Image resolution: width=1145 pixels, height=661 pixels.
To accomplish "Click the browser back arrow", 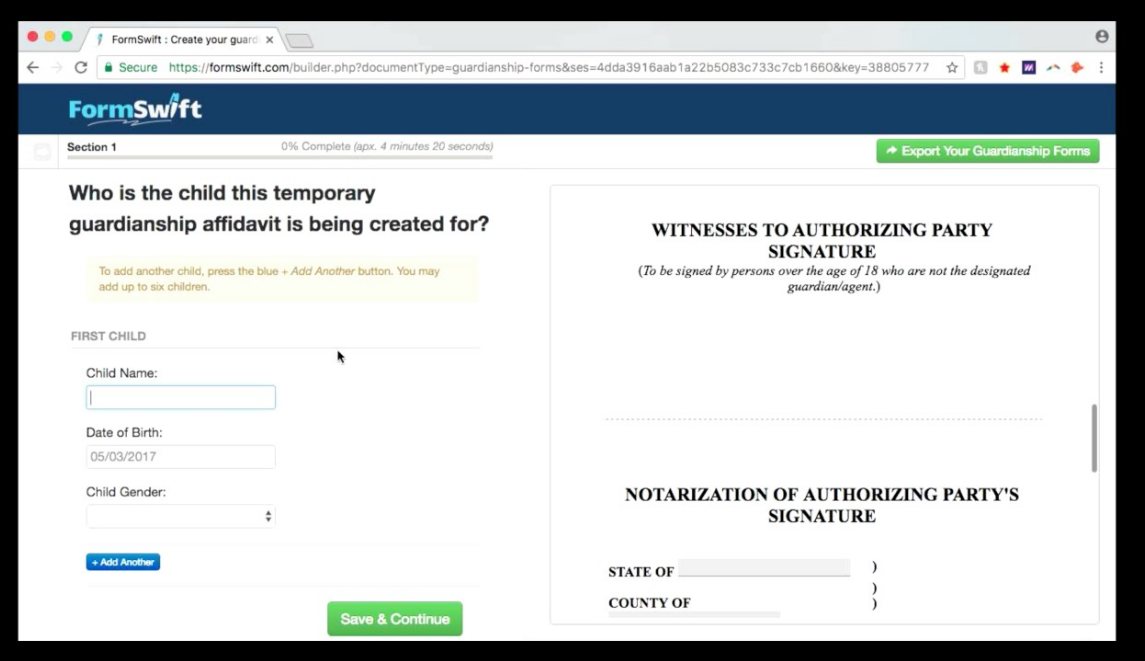I will coord(33,67).
